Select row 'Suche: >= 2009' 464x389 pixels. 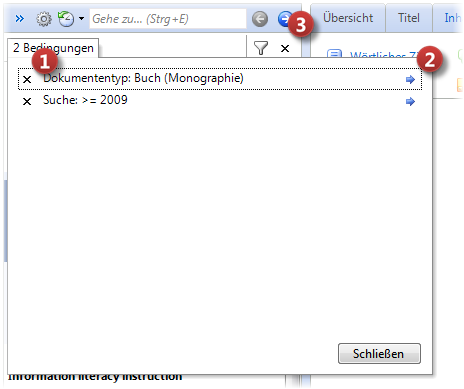(x=220, y=101)
